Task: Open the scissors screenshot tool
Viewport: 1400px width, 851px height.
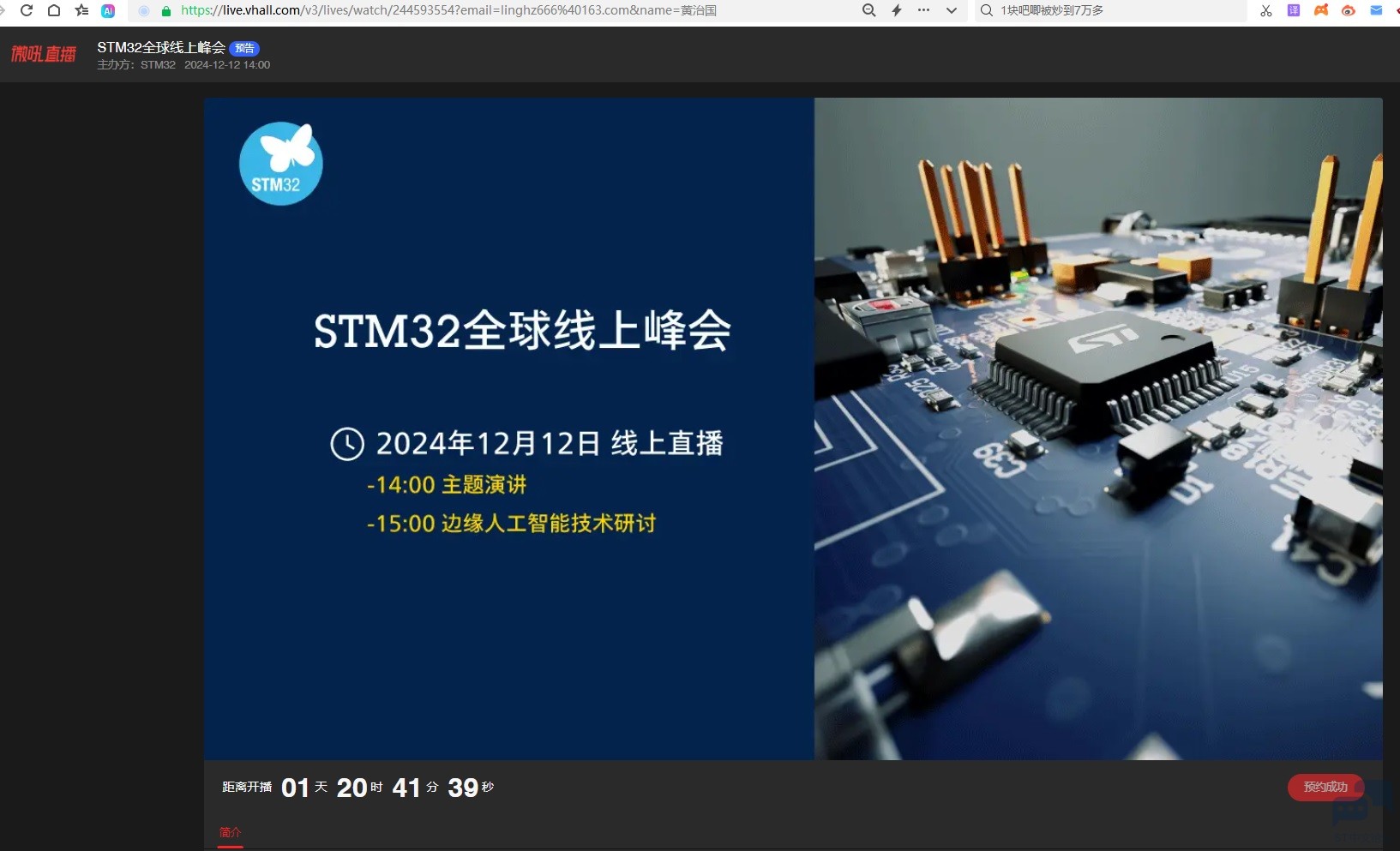Action: 1266,10
